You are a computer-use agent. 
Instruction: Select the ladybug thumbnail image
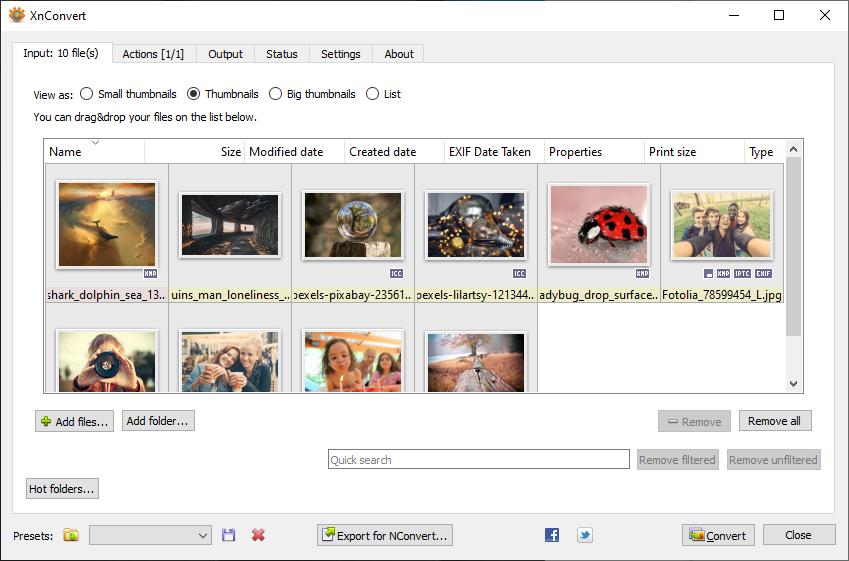click(x=598, y=225)
